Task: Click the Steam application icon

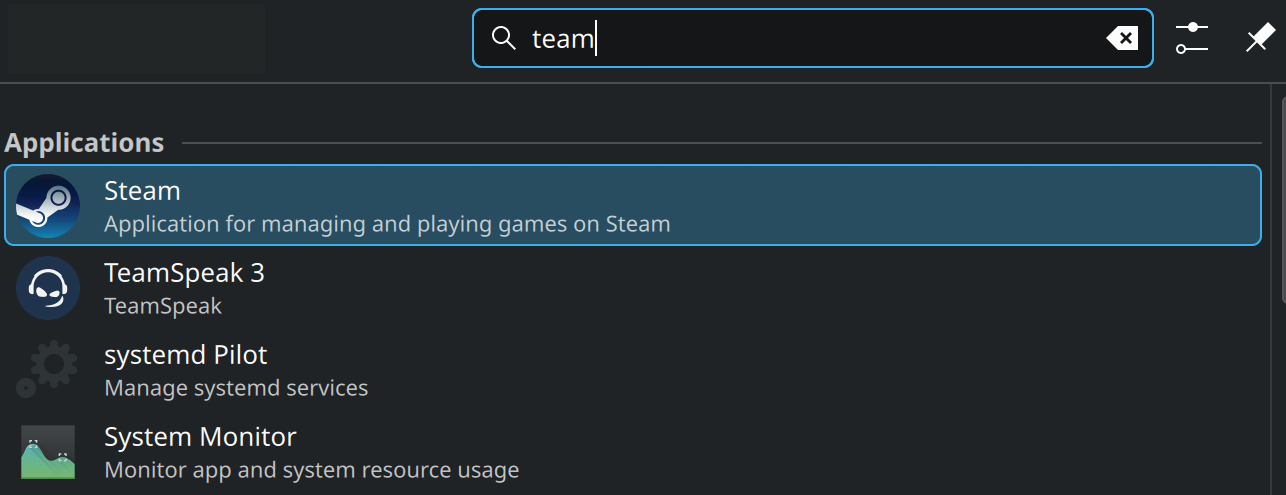Action: click(x=48, y=205)
